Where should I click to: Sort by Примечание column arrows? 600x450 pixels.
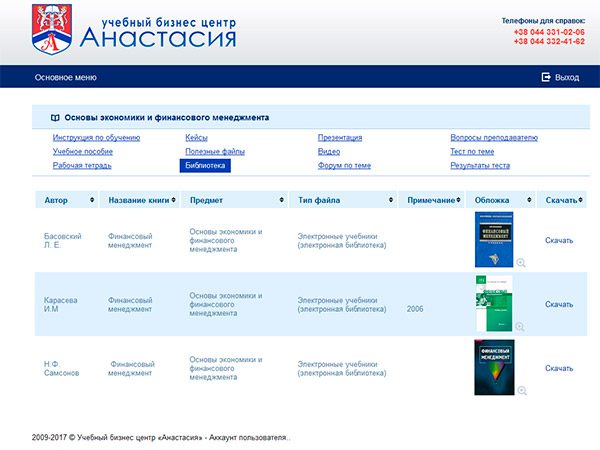click(461, 200)
